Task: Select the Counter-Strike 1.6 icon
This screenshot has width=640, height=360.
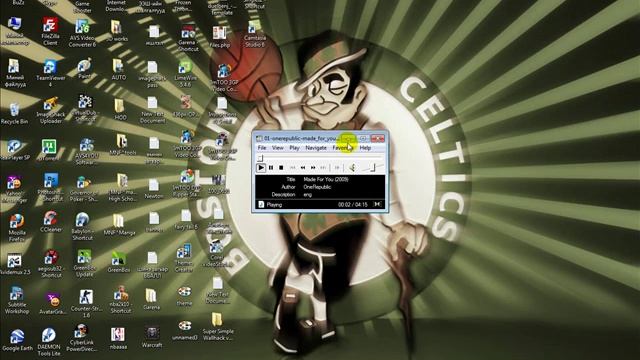Action: coord(86,304)
